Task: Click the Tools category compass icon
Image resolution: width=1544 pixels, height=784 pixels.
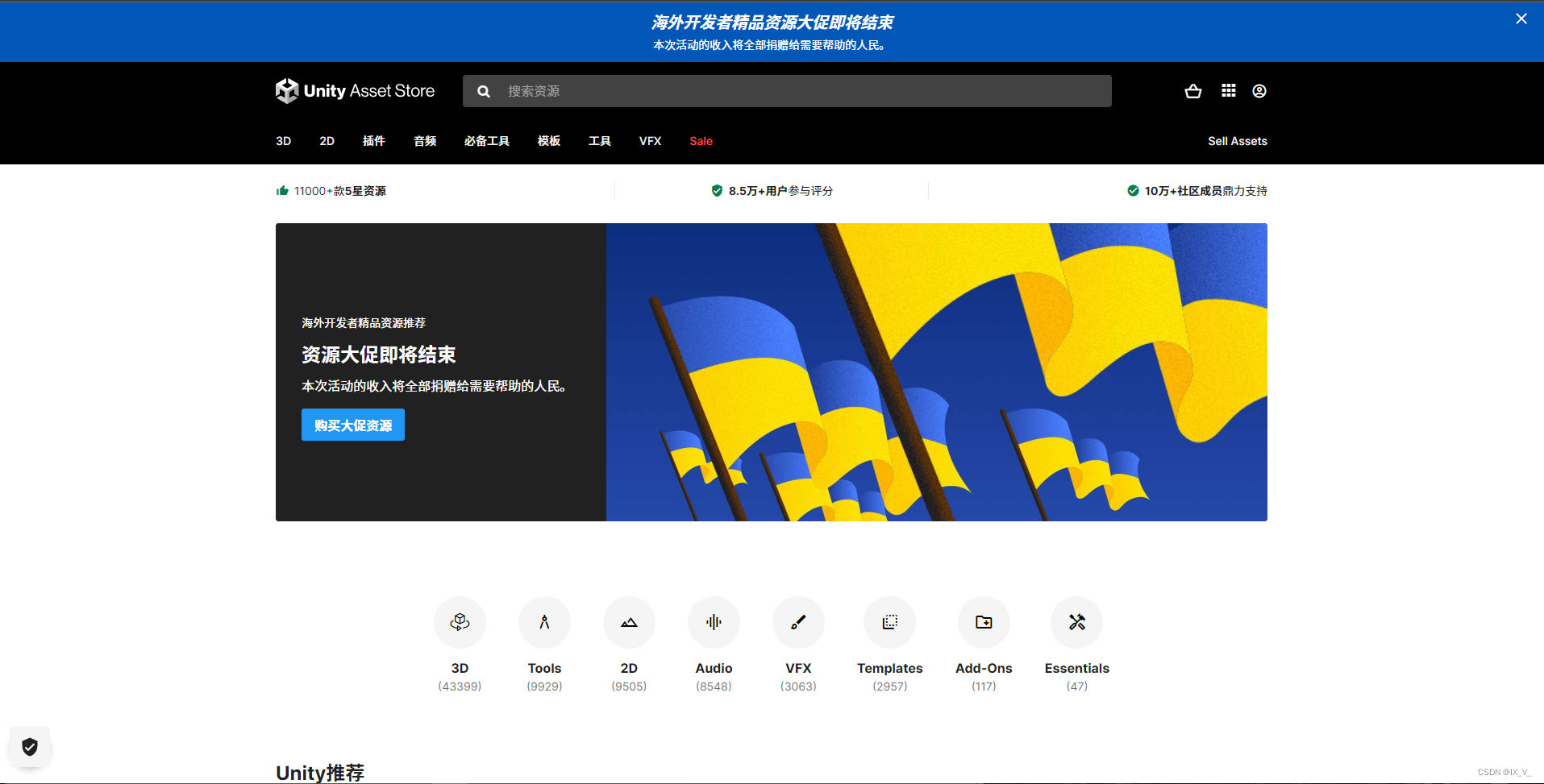Action: (x=544, y=622)
